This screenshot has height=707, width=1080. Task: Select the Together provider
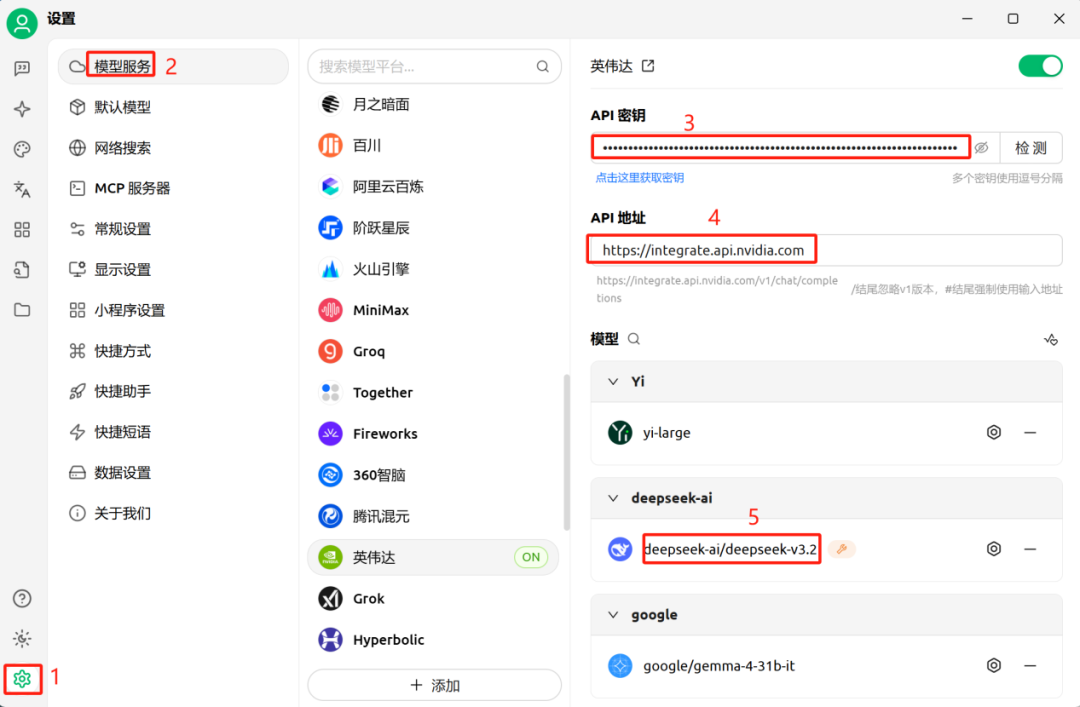point(434,393)
